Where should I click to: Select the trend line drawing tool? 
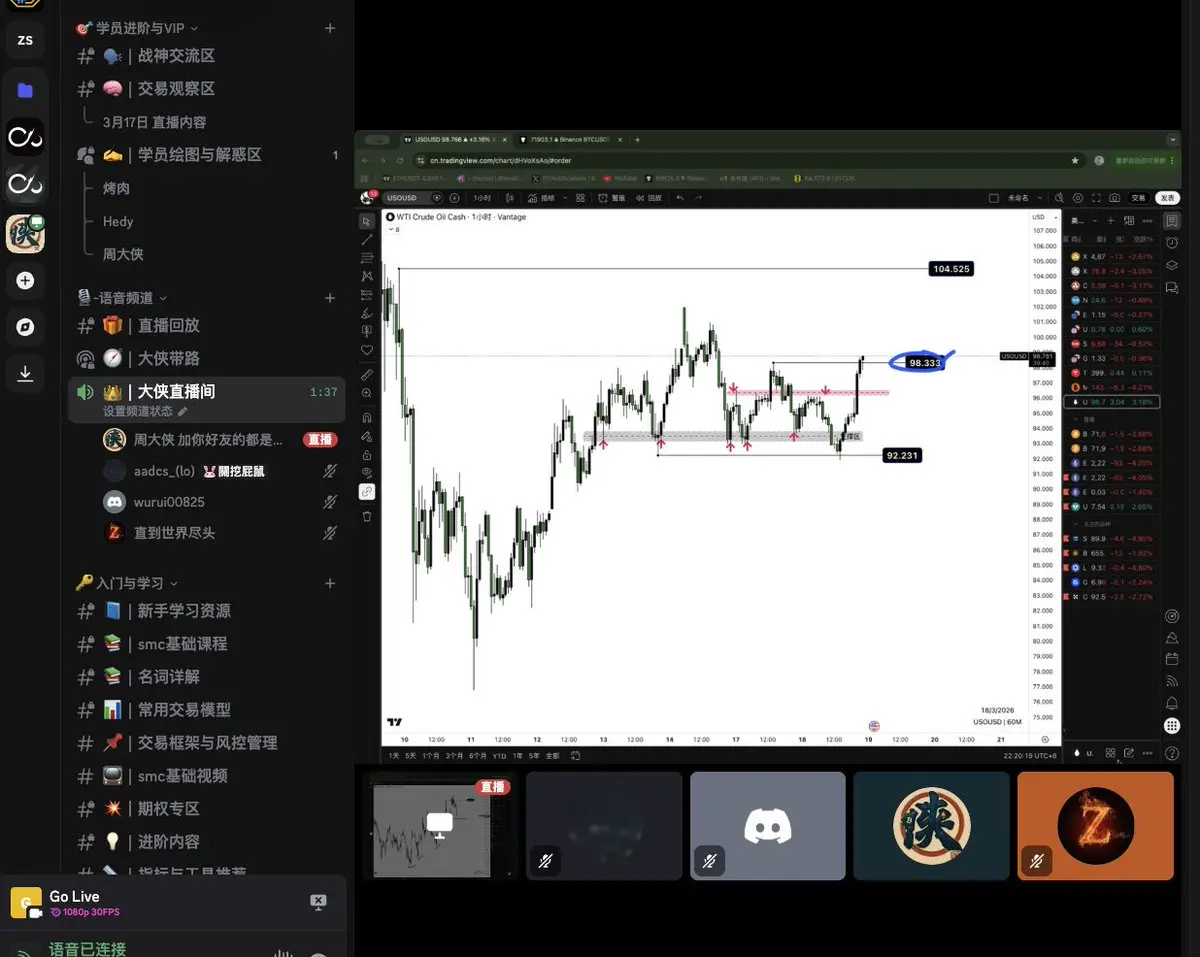[x=367, y=240]
